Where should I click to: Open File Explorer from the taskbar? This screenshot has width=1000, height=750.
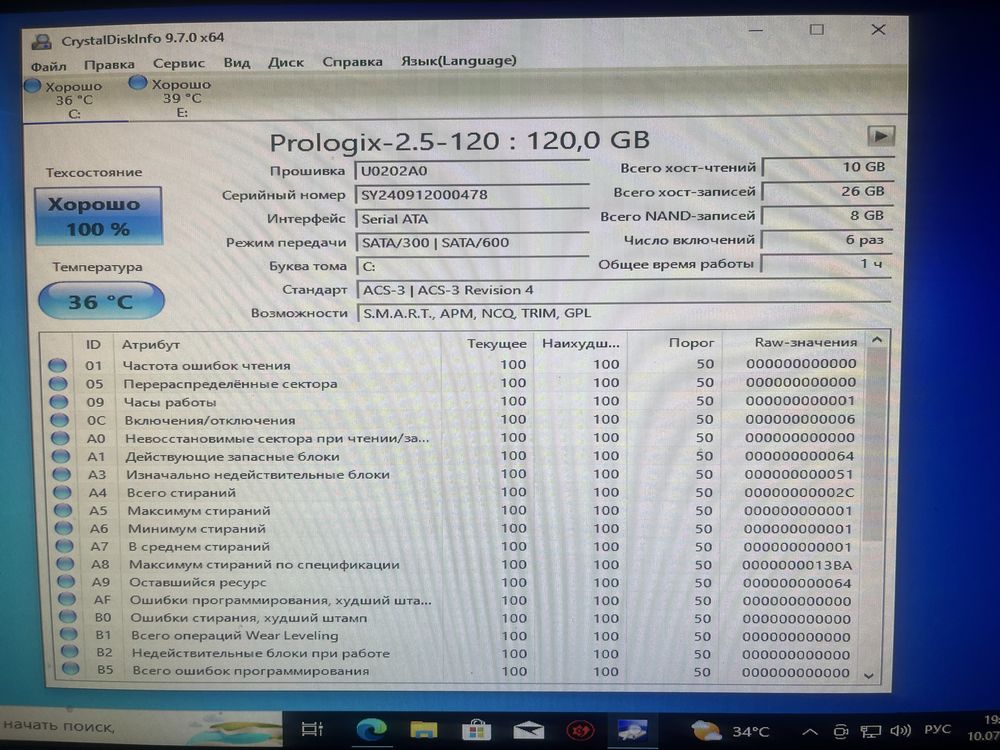click(423, 730)
